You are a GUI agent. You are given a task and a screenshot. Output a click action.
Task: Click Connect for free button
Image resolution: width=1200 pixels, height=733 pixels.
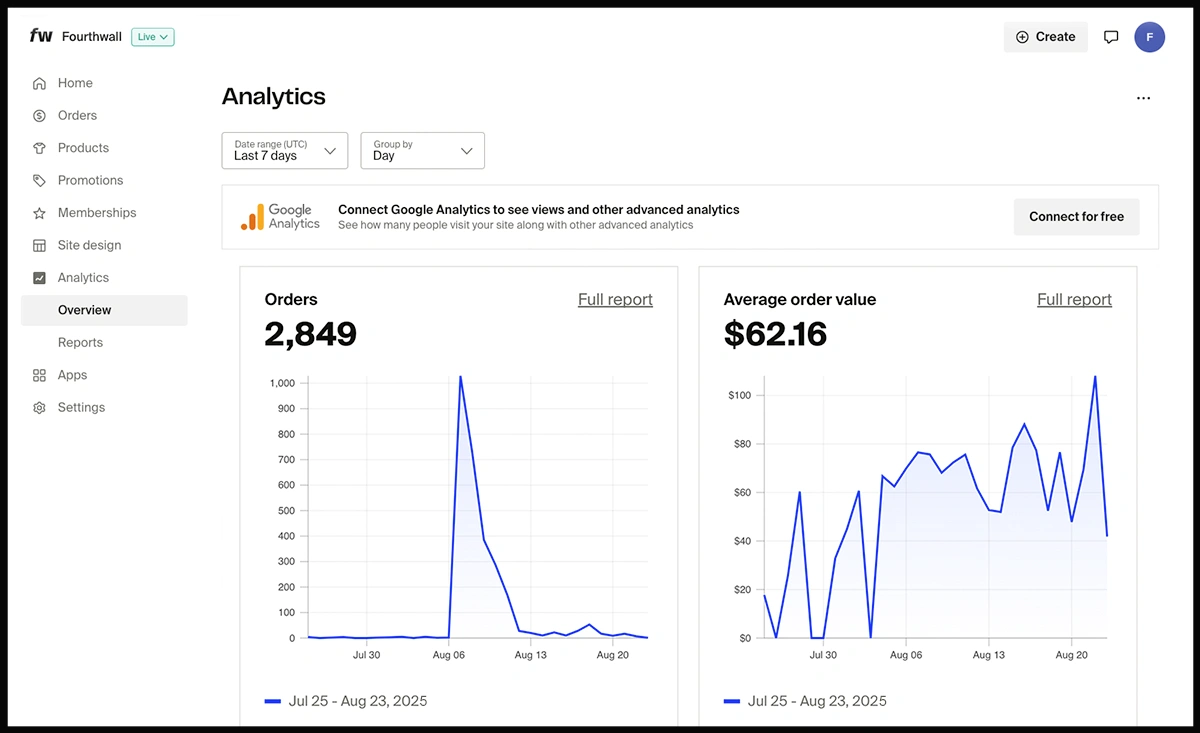pyautogui.click(x=1076, y=217)
